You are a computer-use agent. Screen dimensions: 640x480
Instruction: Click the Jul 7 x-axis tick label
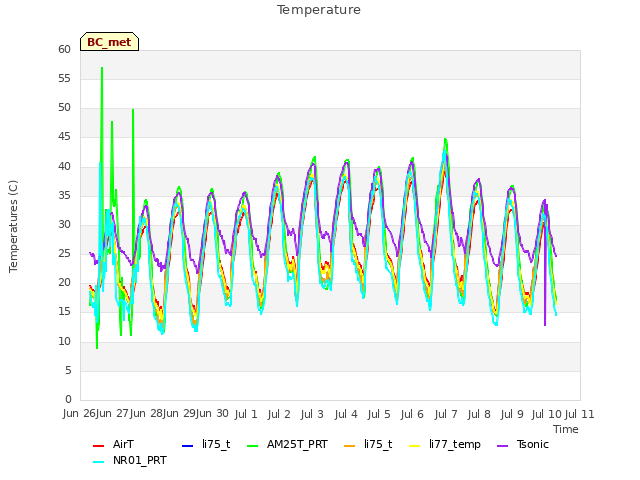click(446, 414)
